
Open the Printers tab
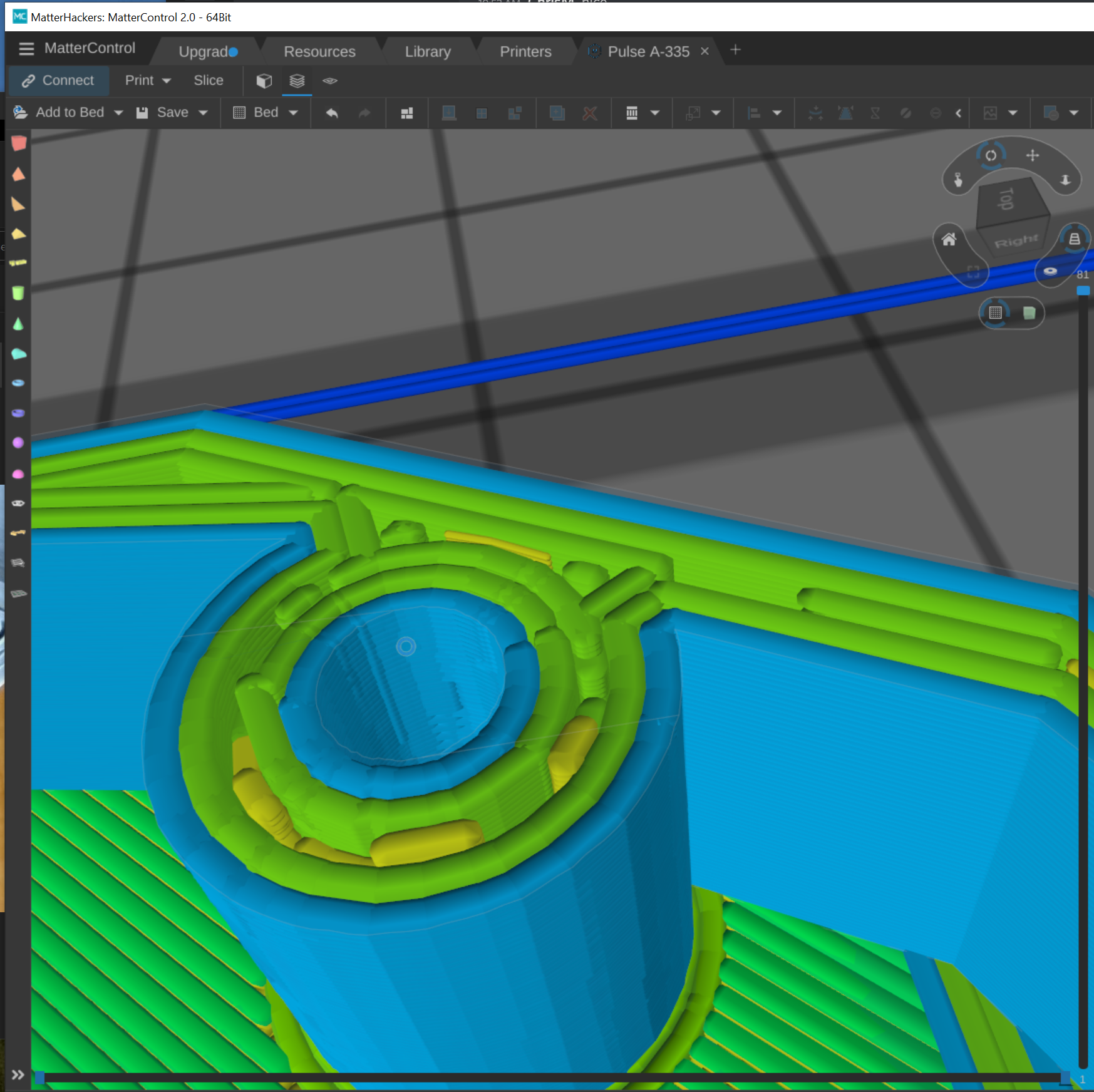point(525,51)
